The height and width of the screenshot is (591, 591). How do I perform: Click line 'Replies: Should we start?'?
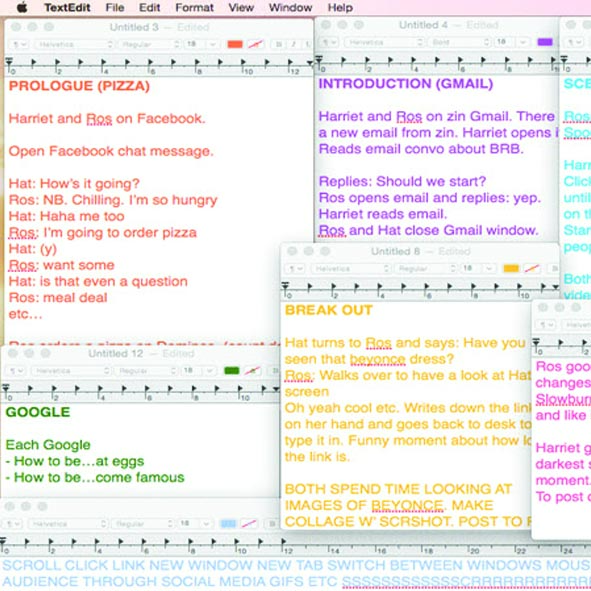[x=403, y=181]
